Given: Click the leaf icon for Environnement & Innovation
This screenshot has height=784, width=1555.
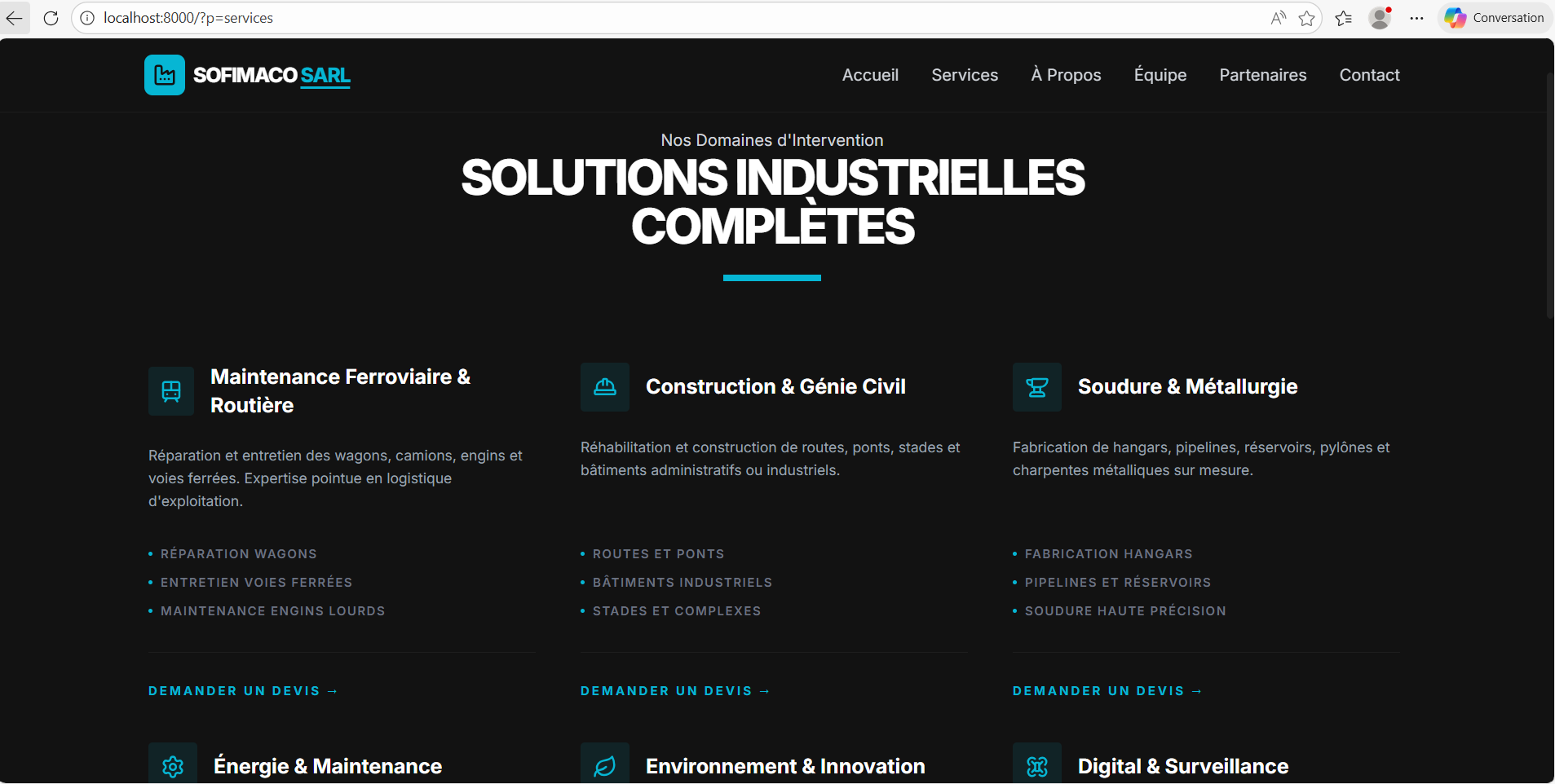Looking at the screenshot, I should 604,766.
